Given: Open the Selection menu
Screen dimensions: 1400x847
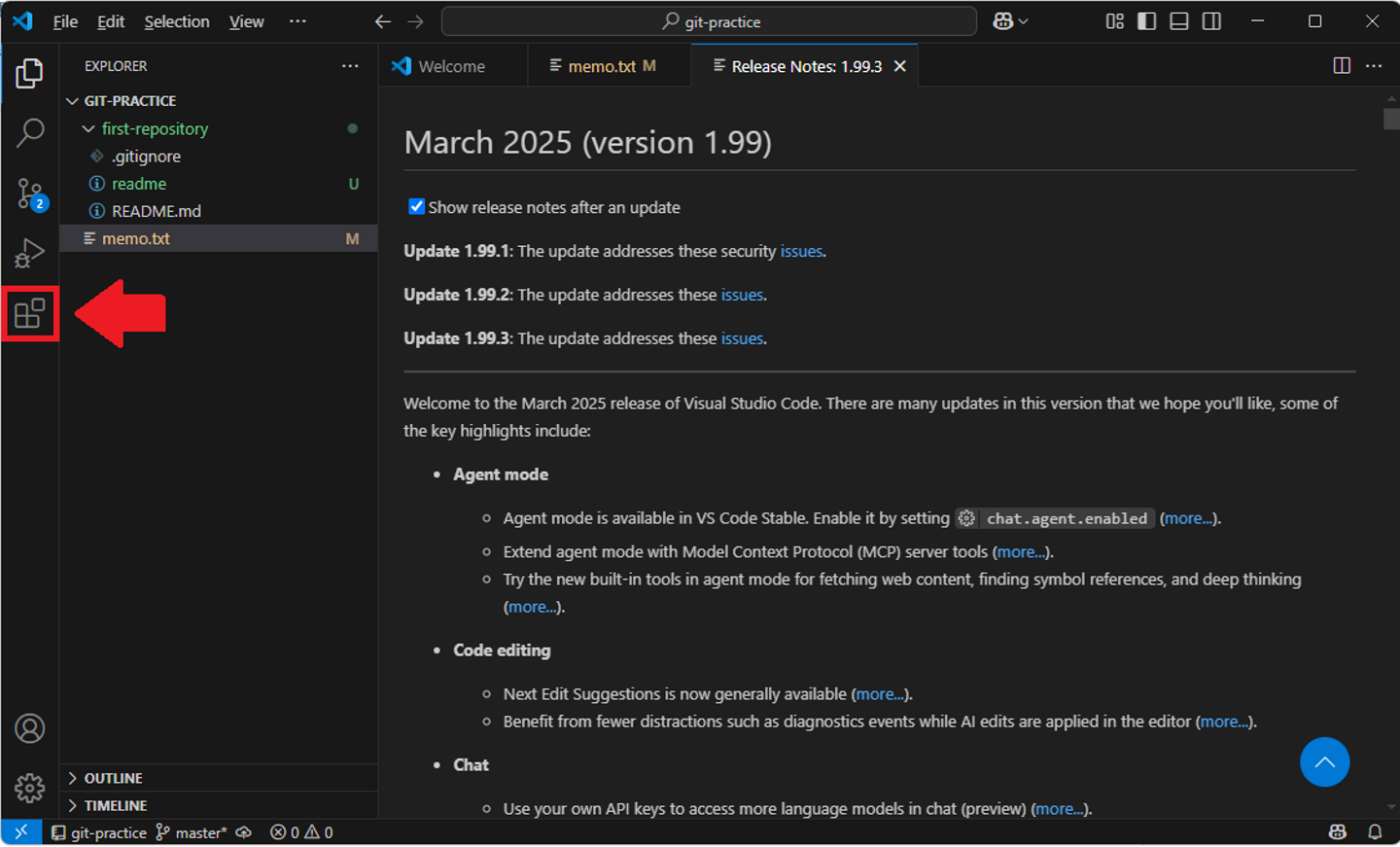Looking at the screenshot, I should pos(176,21).
